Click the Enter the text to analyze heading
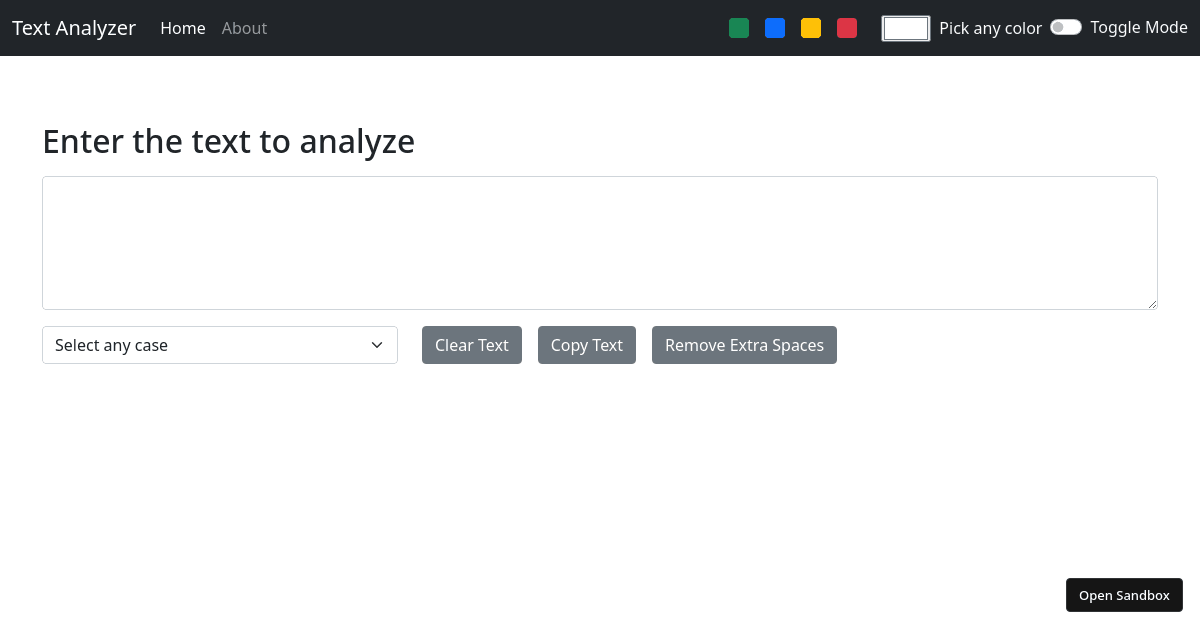 228,141
